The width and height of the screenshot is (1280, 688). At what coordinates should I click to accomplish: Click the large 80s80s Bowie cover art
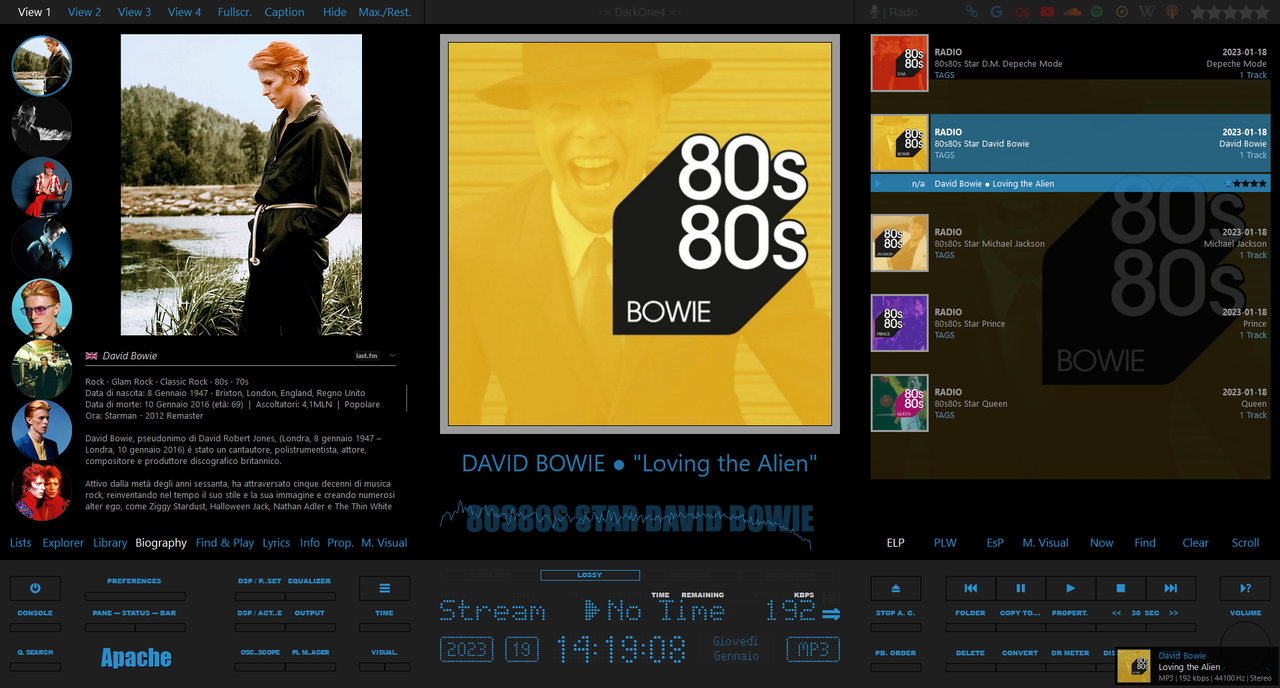pos(640,234)
